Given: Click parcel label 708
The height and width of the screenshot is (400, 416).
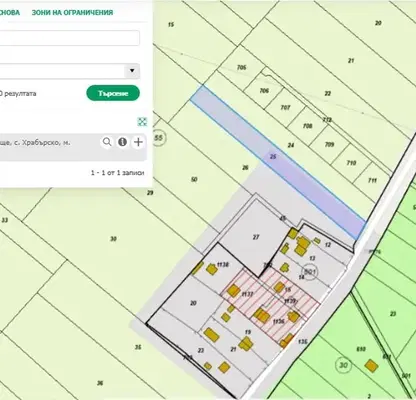Looking at the screenshot, I should tap(308, 126).
